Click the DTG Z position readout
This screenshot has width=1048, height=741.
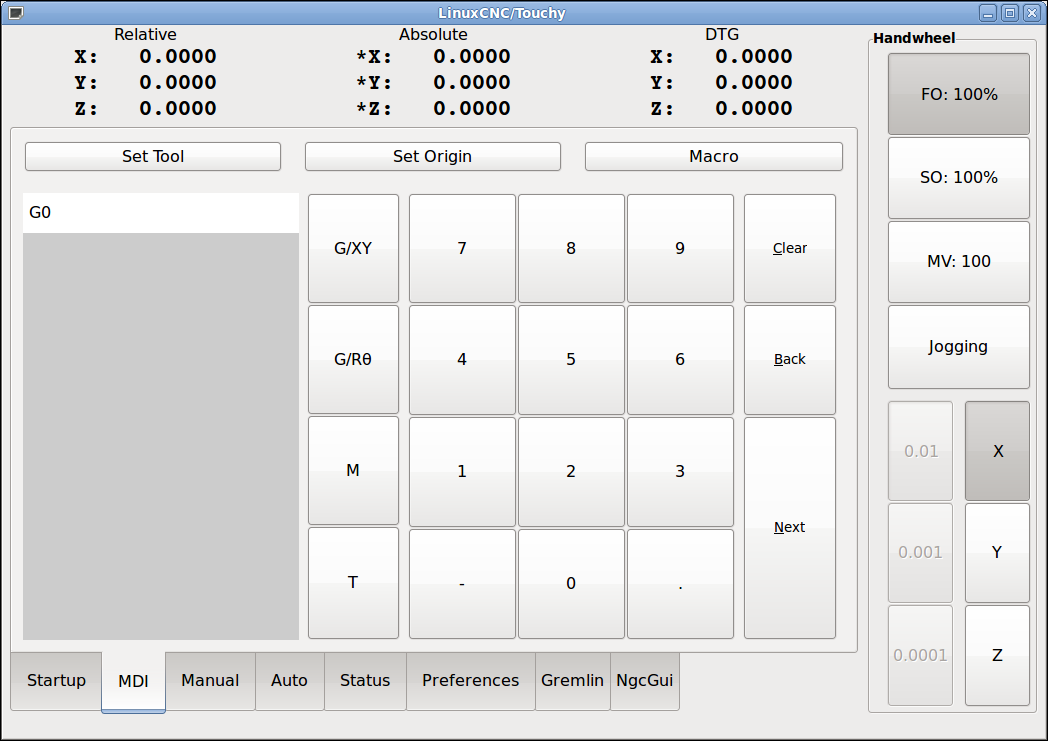coord(722,109)
